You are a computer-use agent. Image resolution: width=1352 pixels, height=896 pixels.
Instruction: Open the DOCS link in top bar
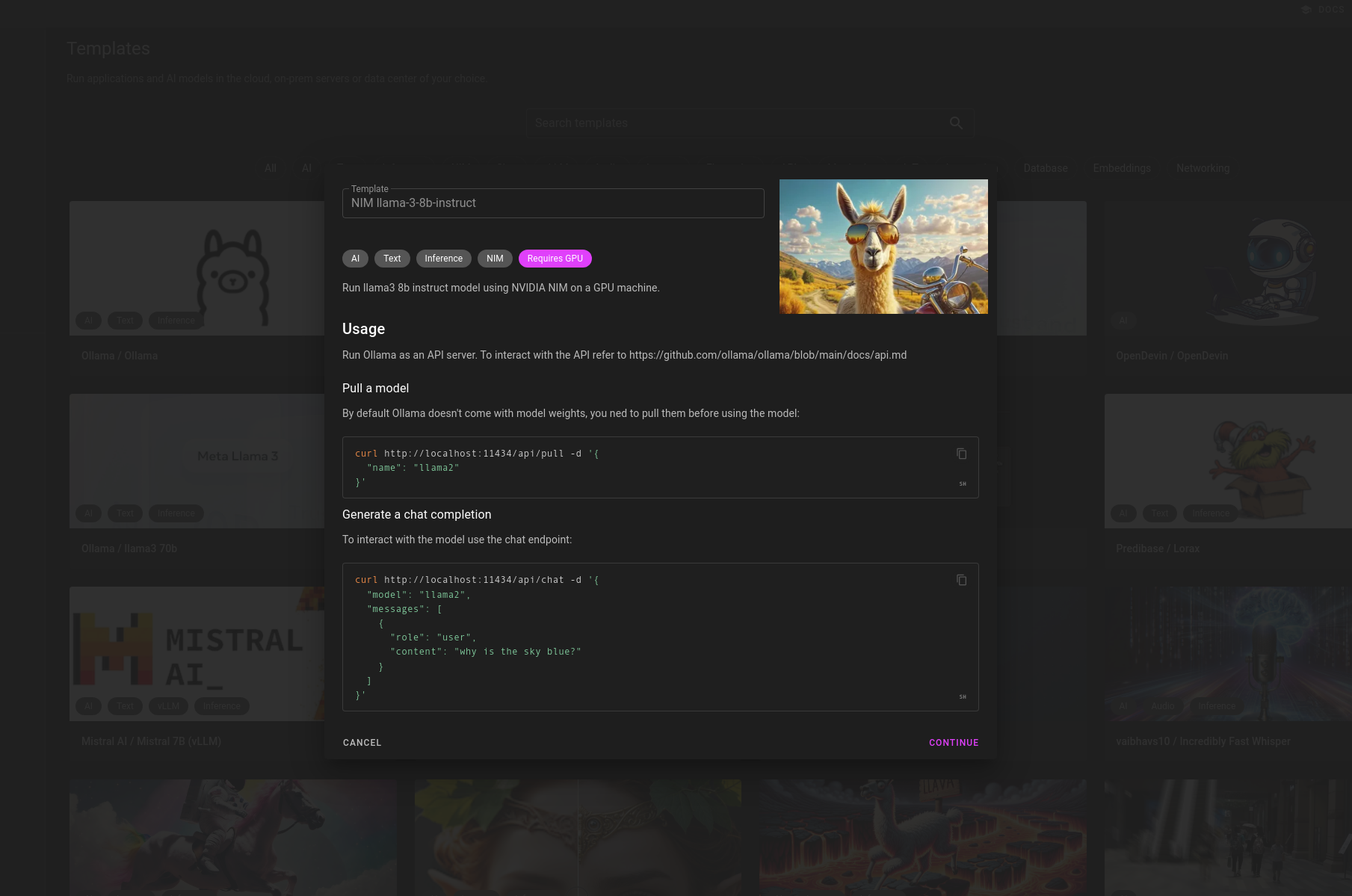1324,10
